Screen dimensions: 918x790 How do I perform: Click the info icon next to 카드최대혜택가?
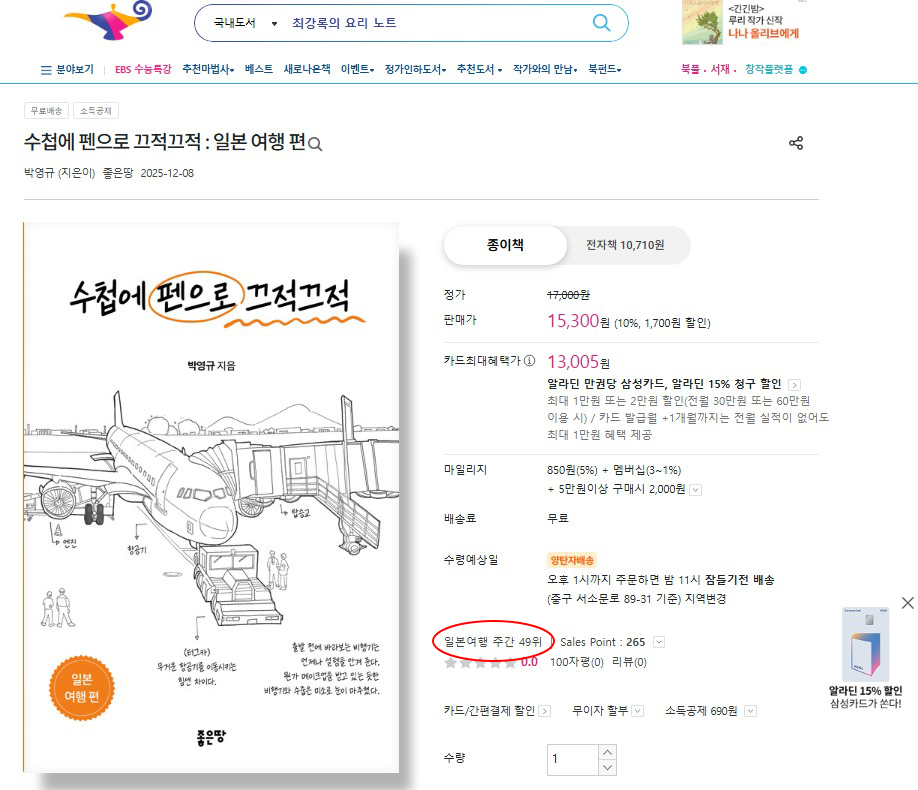(529, 361)
